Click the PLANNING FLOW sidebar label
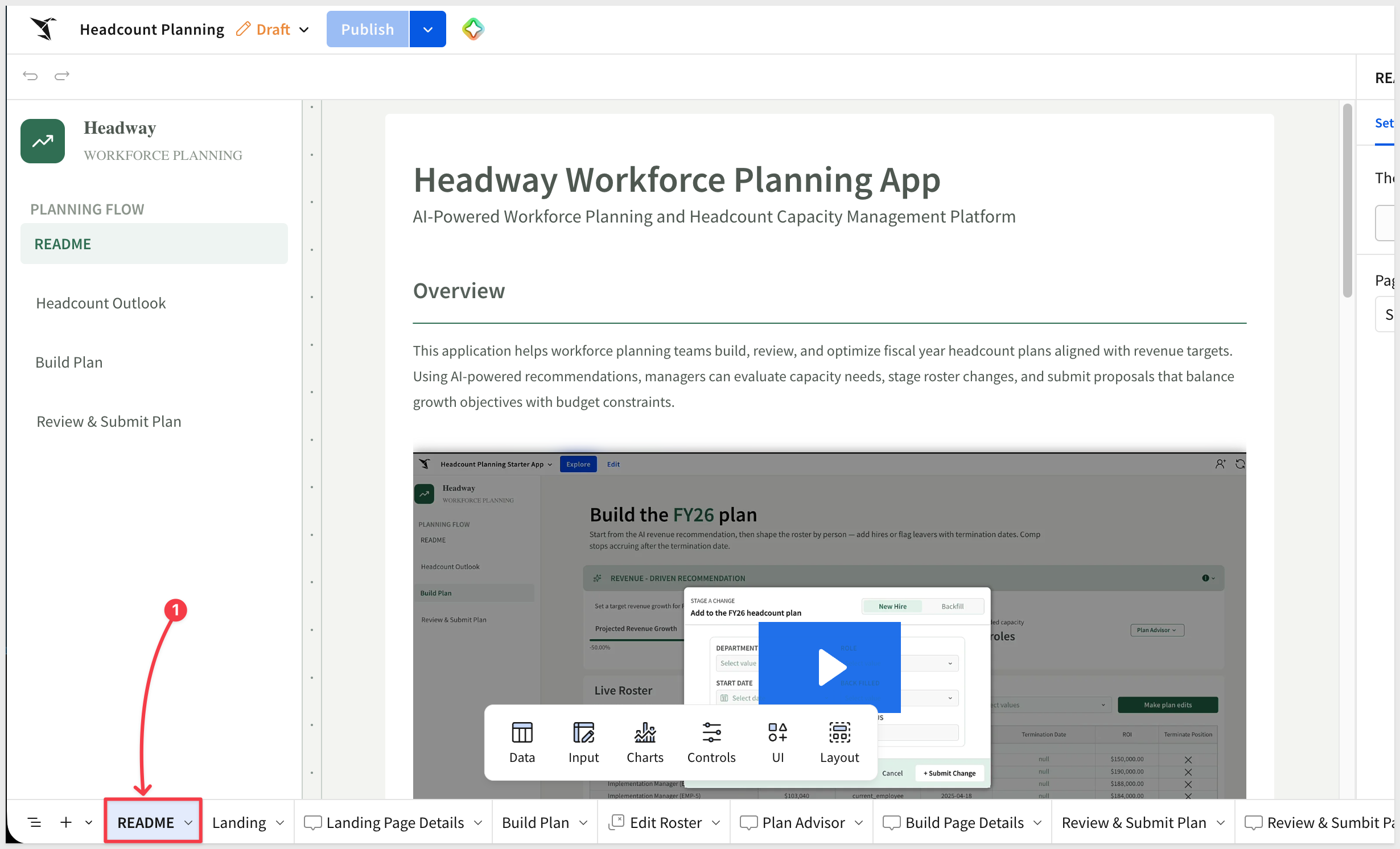 87,209
